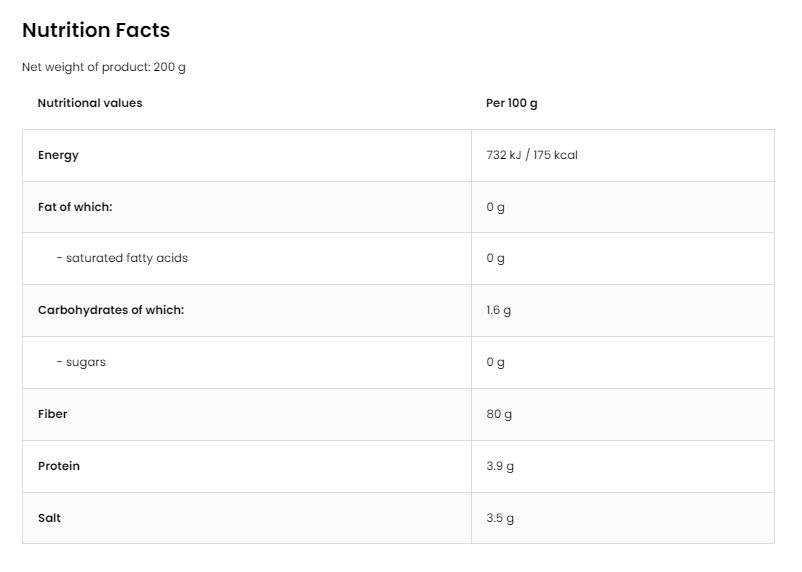Click the sugars row label
The height and width of the screenshot is (572, 802).
[x=81, y=362]
